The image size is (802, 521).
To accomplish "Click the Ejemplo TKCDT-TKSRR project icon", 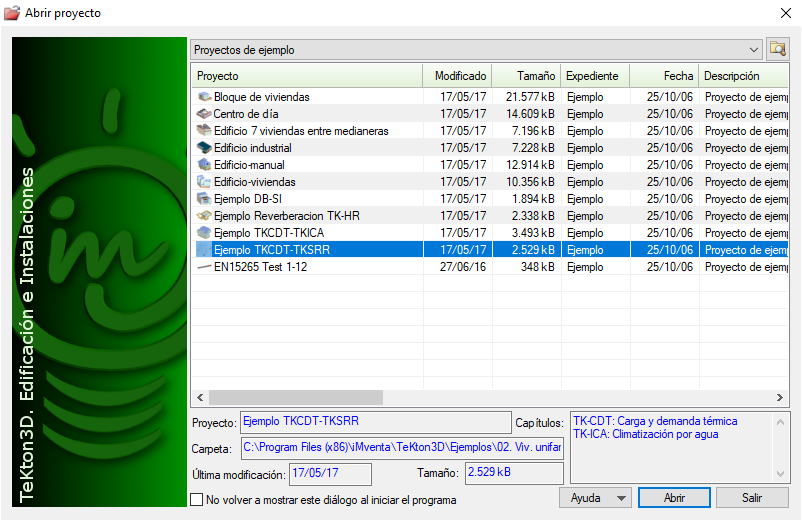I will [204, 250].
